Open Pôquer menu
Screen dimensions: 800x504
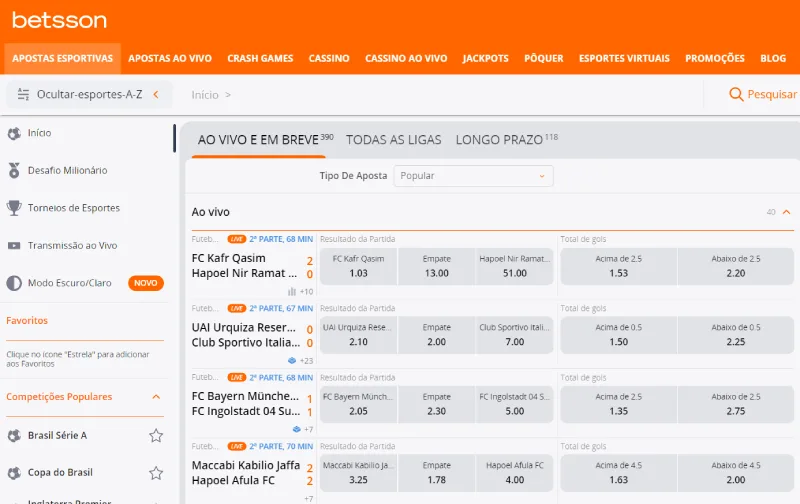point(544,59)
